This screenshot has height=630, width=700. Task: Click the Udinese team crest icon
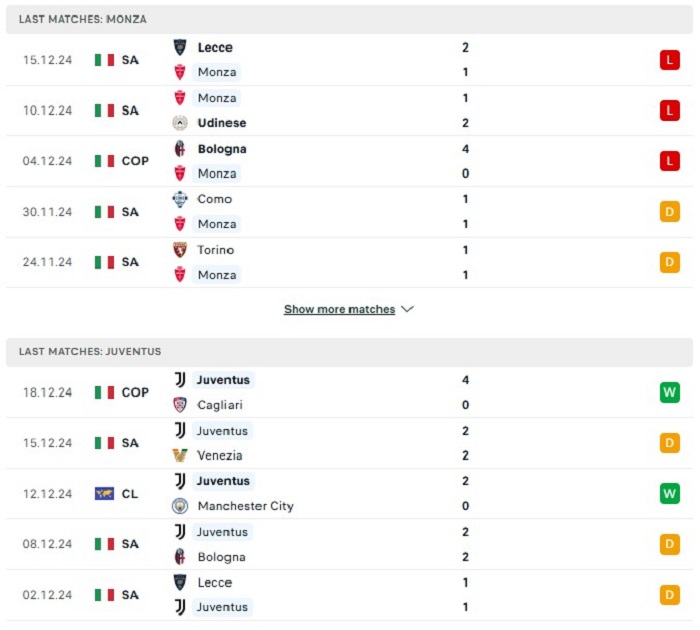180,123
